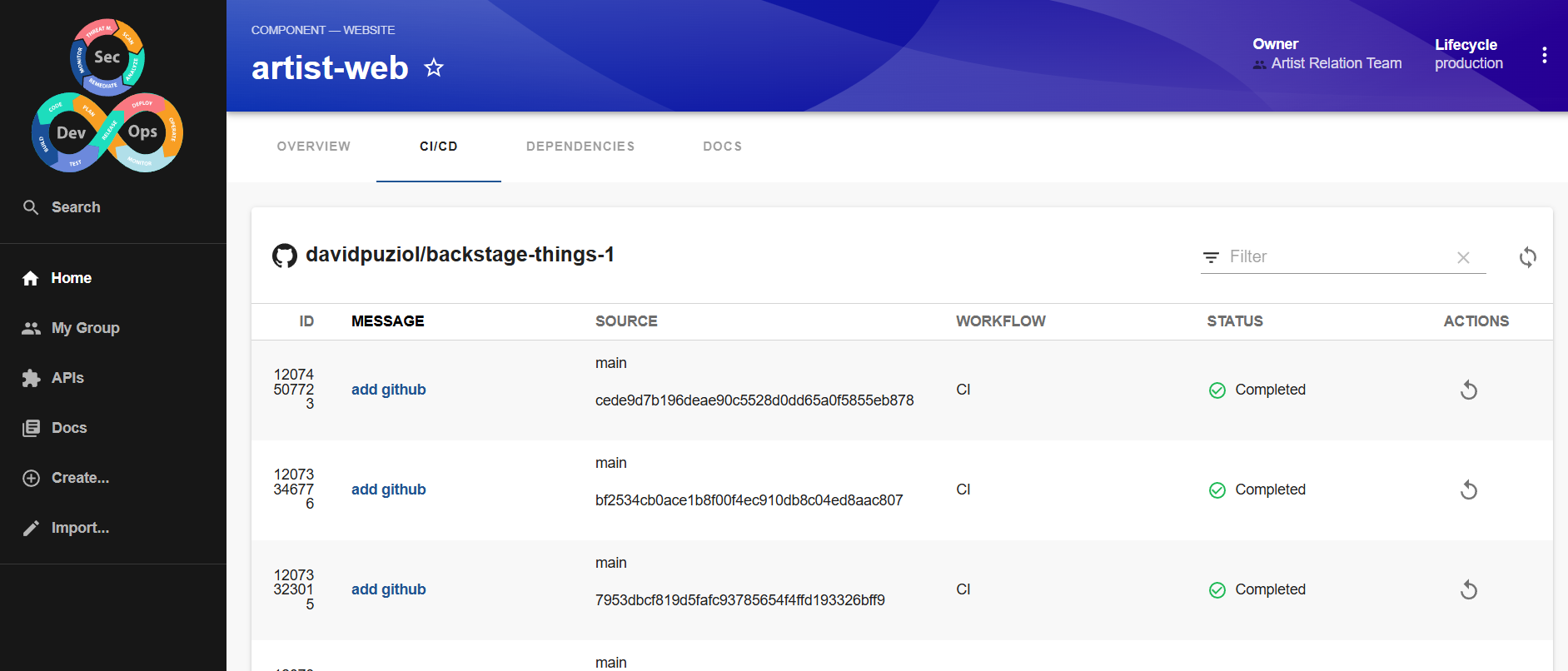Open Search in the sidebar
Viewport: 1568px width, 671px height.
(75, 207)
